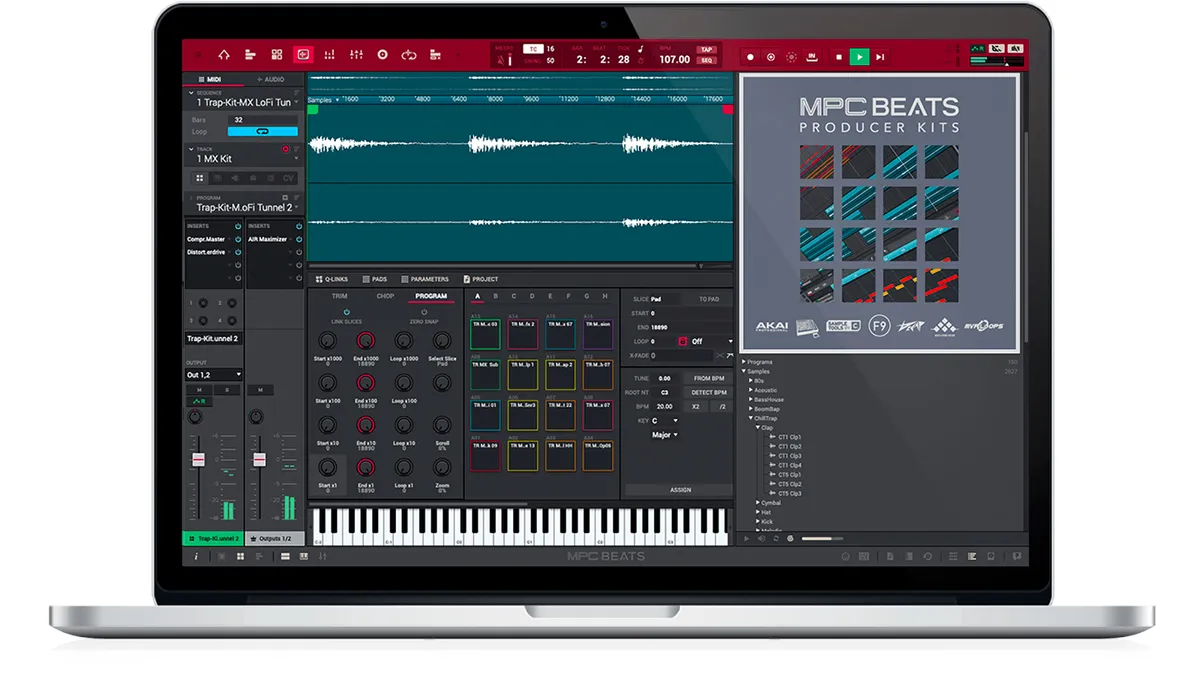The height and width of the screenshot is (675, 1200).
Task: Open the Looper icon in toolbar
Action: pyautogui.click(x=409, y=55)
